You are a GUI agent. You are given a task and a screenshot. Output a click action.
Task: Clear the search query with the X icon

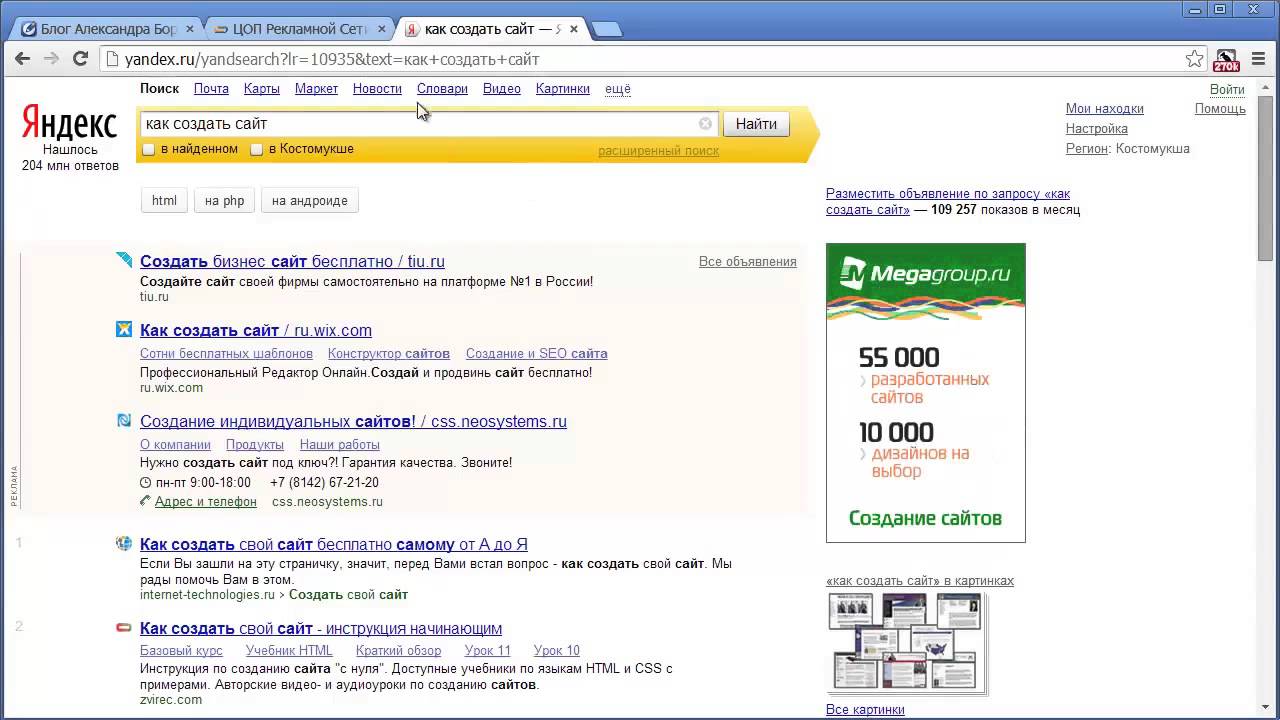point(705,124)
